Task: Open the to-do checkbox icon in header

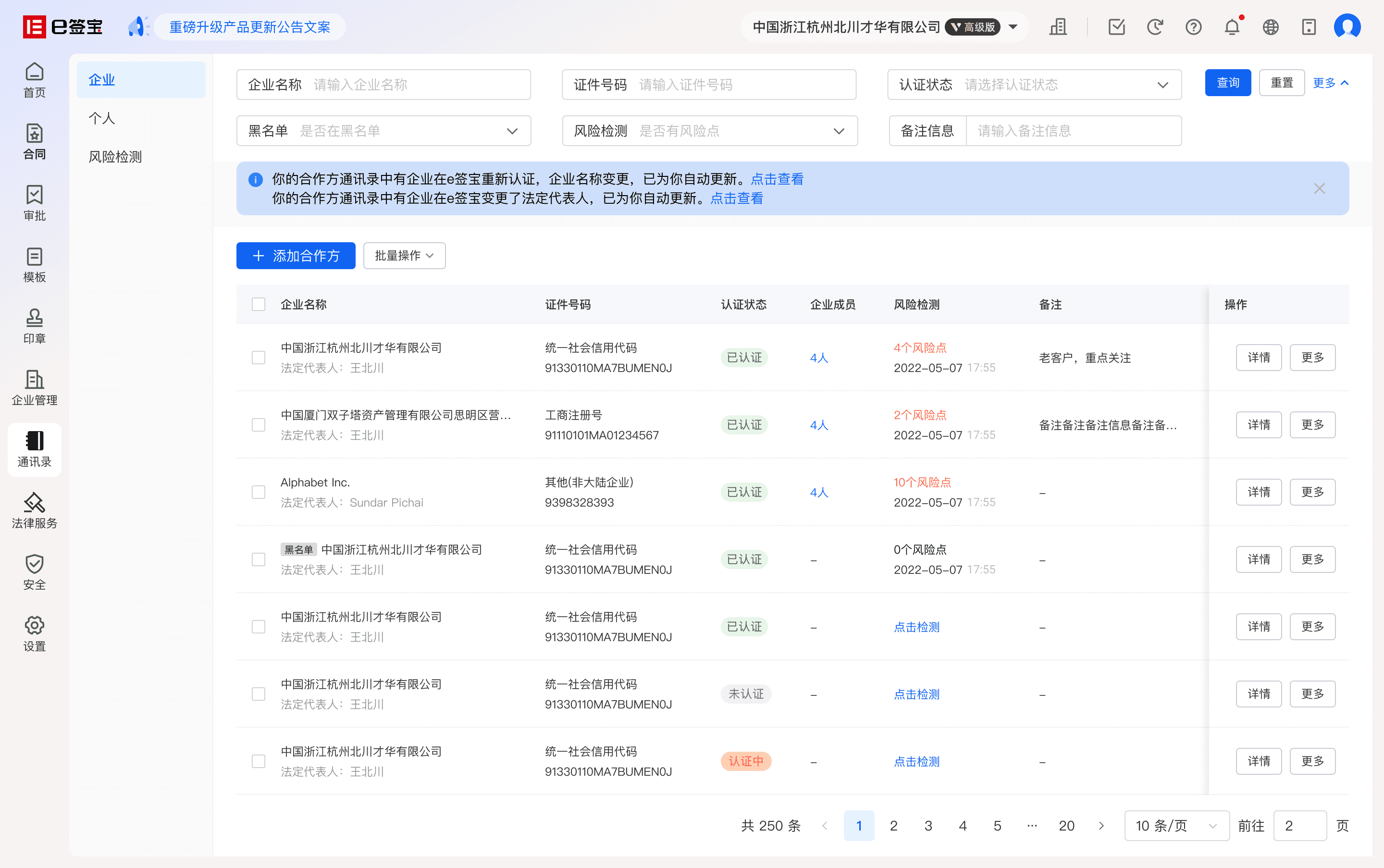Action: 1116,27
